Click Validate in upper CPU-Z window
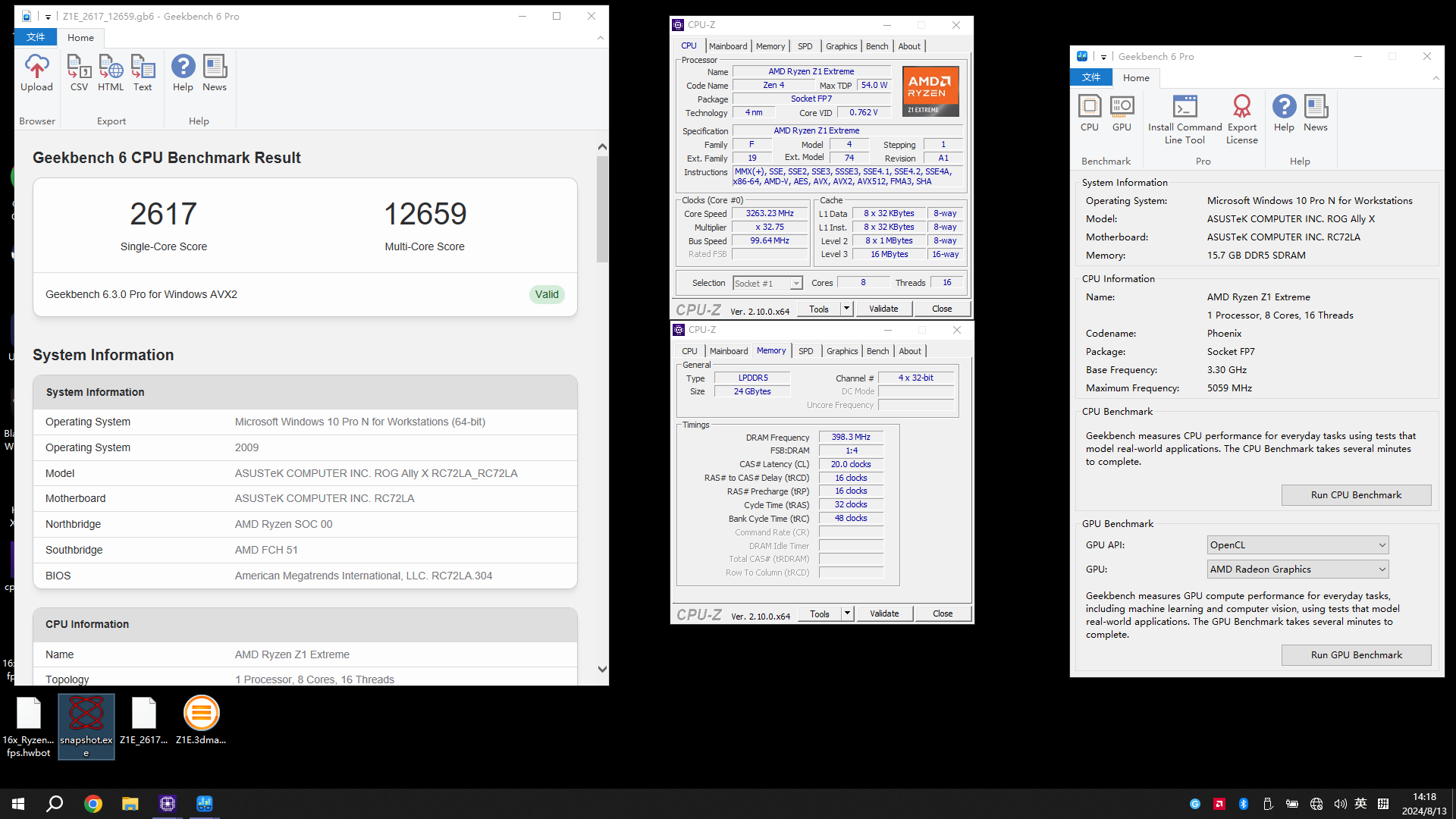The width and height of the screenshot is (1456, 819). pyautogui.click(x=883, y=309)
